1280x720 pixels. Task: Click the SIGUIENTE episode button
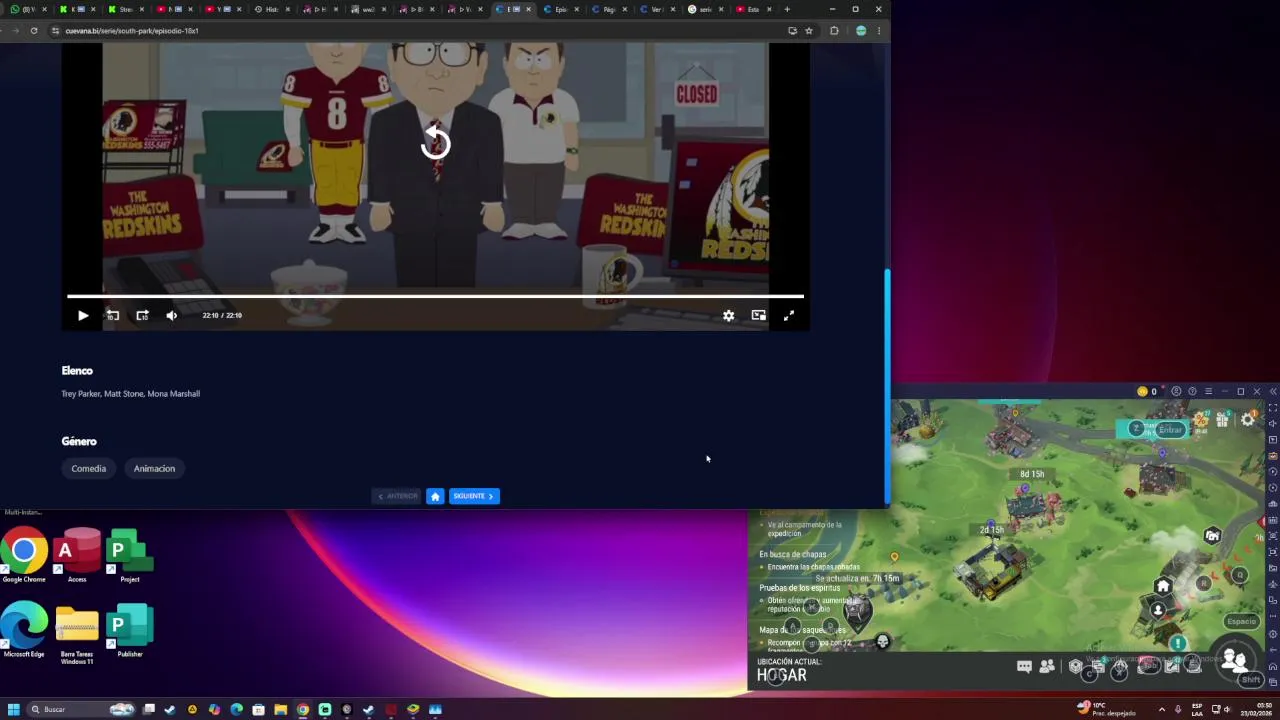(474, 496)
